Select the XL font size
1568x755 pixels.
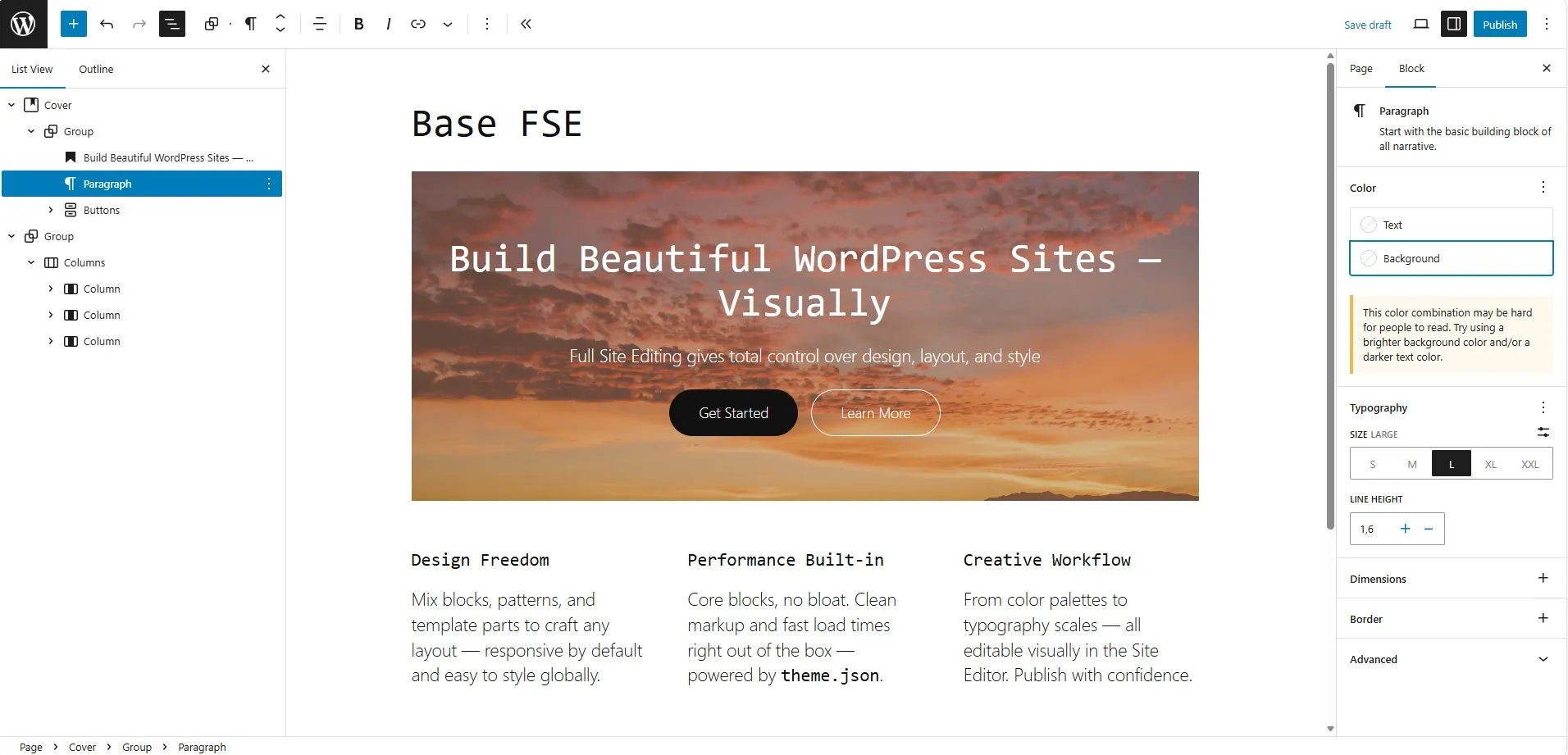tap(1489, 463)
